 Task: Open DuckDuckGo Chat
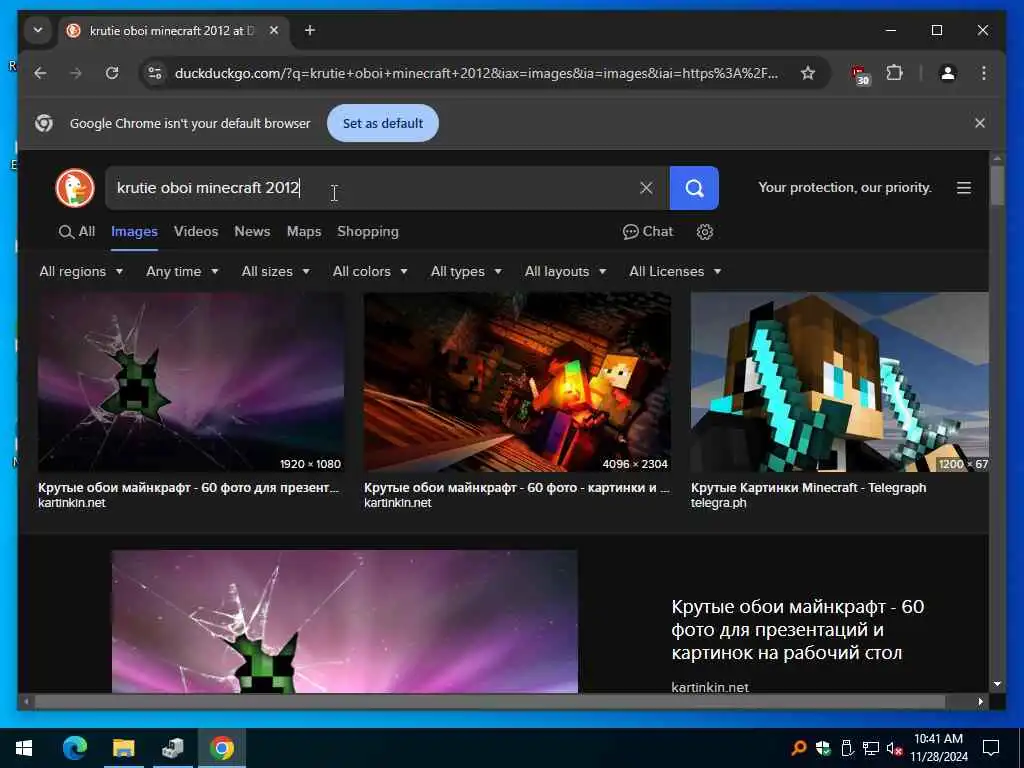pyautogui.click(x=647, y=232)
